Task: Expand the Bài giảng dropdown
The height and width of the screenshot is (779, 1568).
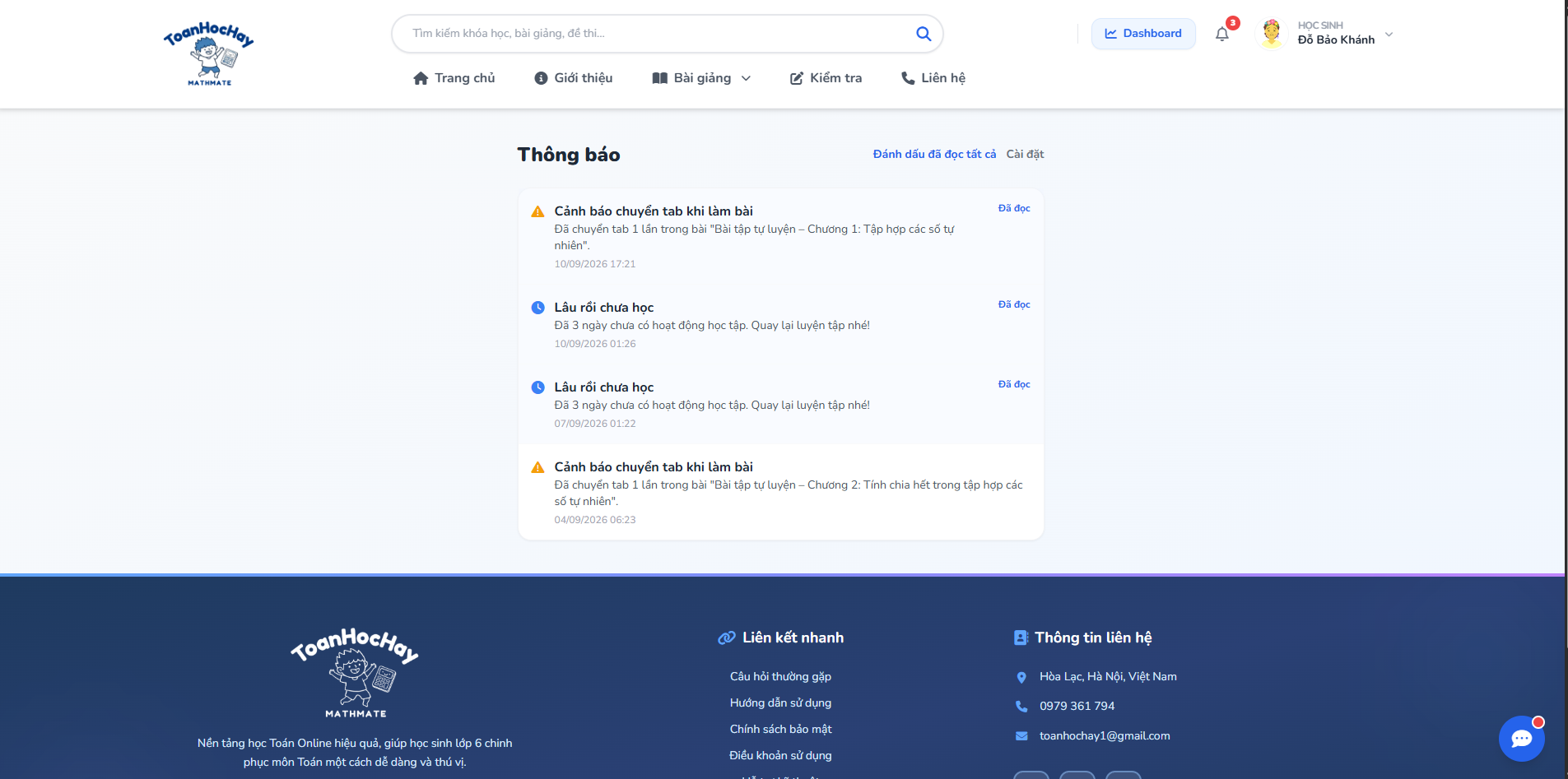Action: click(701, 78)
